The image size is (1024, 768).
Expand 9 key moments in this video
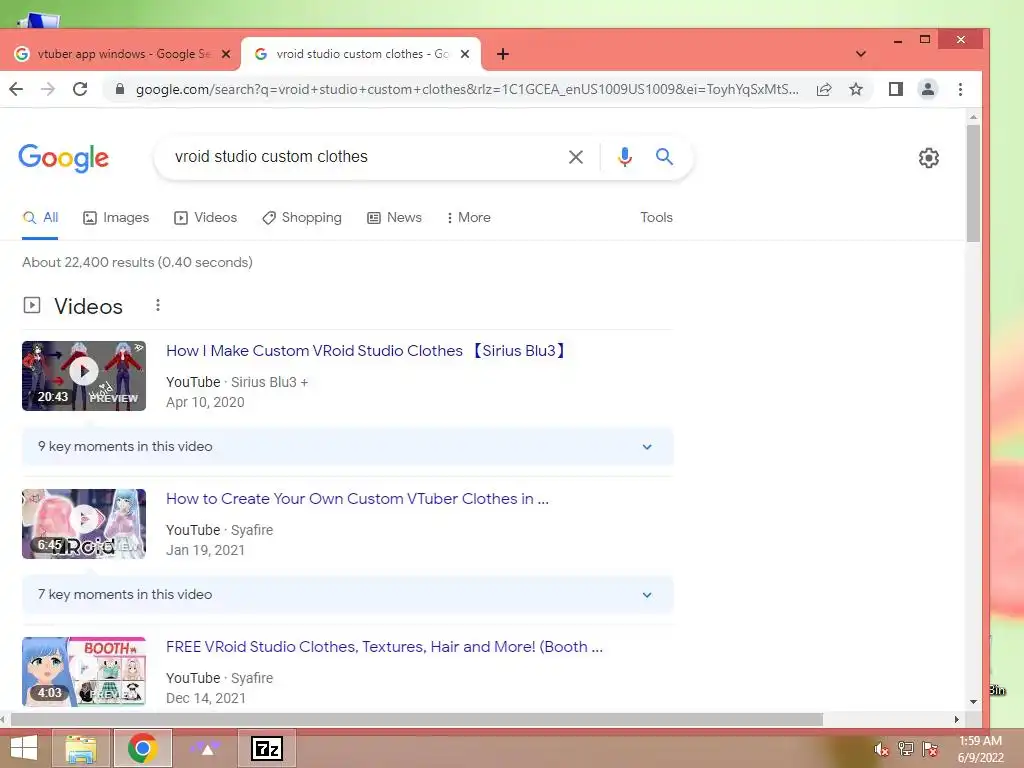click(347, 447)
